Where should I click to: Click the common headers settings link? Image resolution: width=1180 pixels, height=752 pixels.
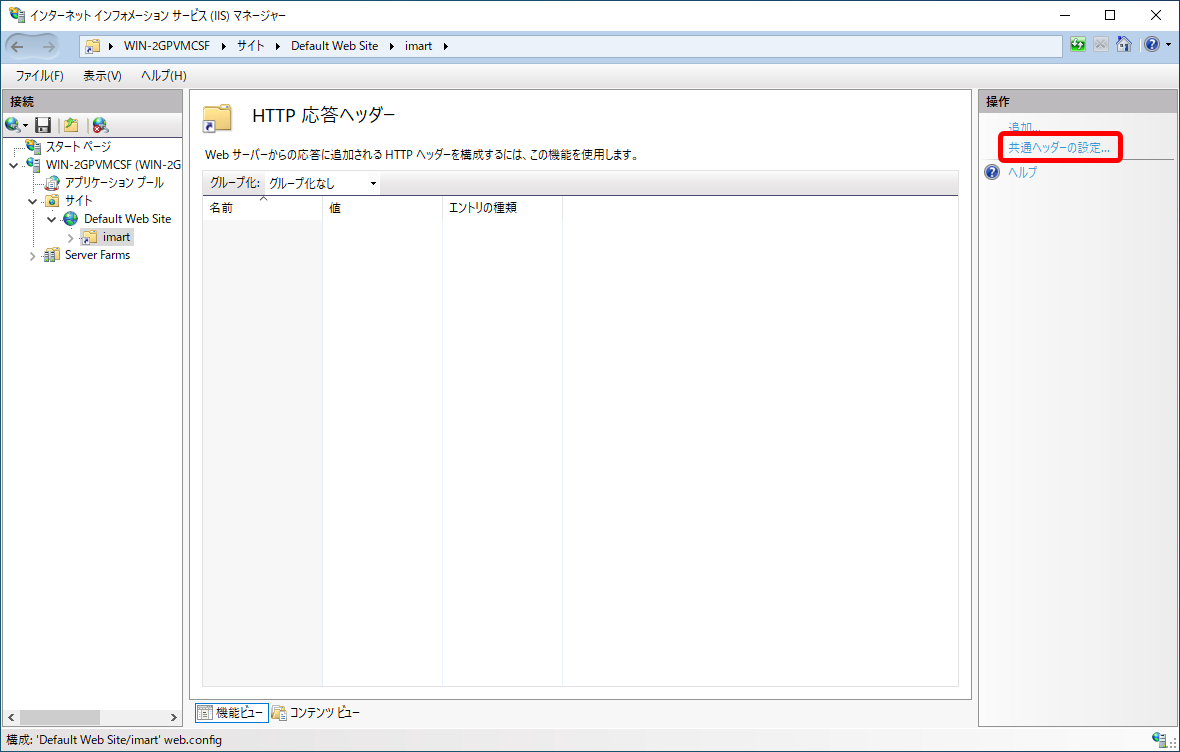click(1059, 147)
